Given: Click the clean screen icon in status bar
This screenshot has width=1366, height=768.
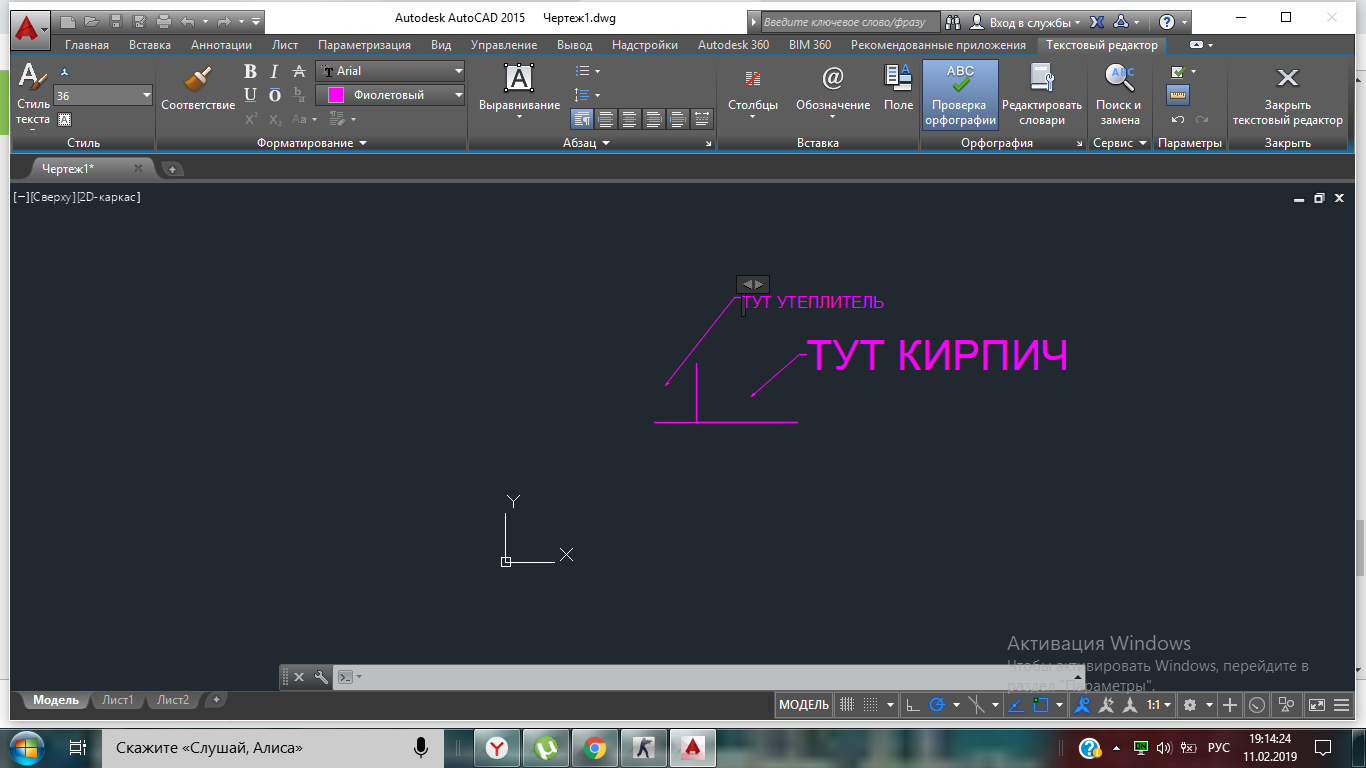Looking at the screenshot, I should click(1317, 705).
